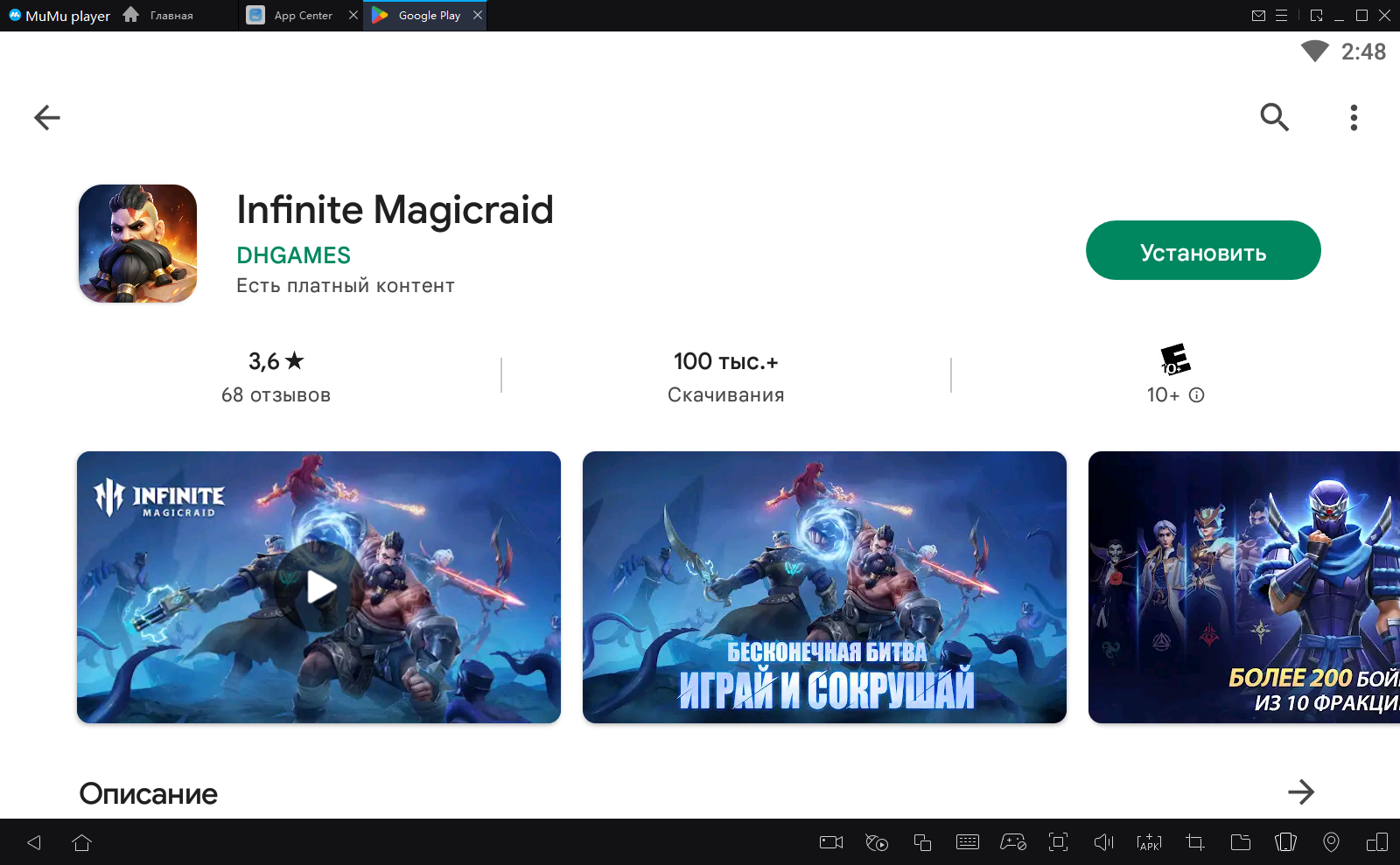Screen dimensions: 1400x865
Task: Open the keyboard mapping tool
Action: click(967, 842)
